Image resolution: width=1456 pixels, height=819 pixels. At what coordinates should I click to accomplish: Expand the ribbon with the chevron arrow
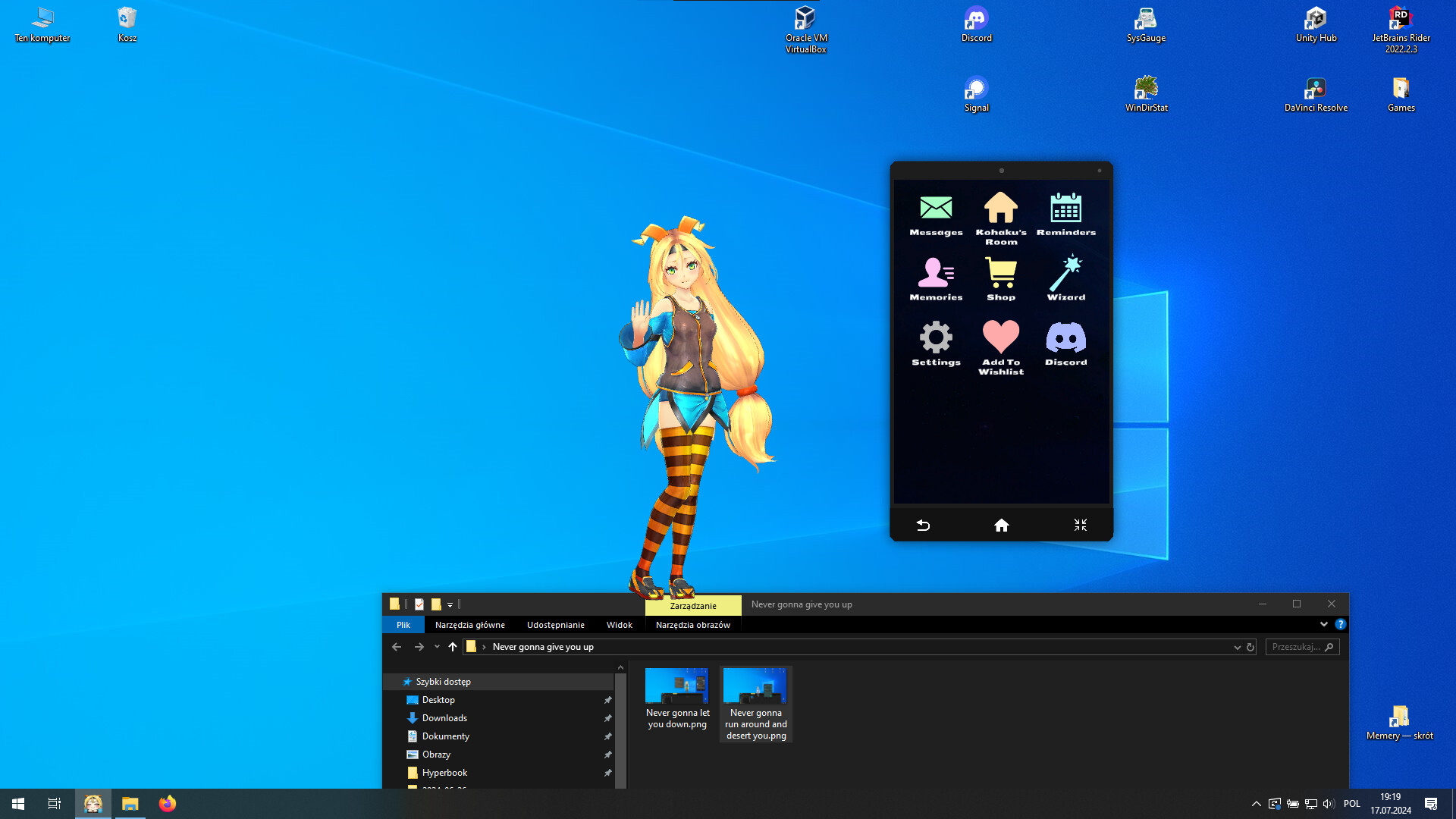(1324, 624)
